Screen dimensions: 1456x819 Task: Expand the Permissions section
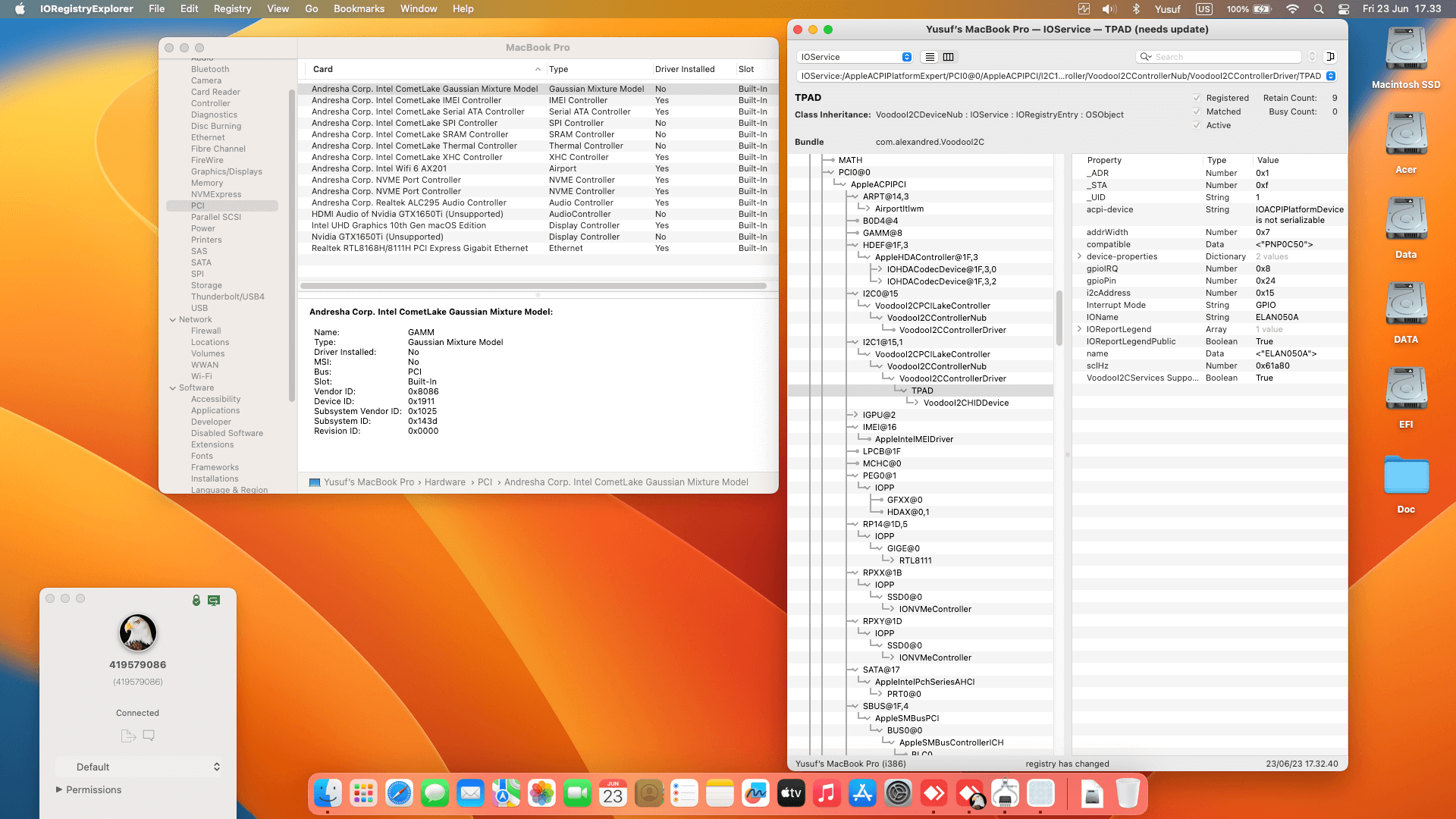click(59, 789)
